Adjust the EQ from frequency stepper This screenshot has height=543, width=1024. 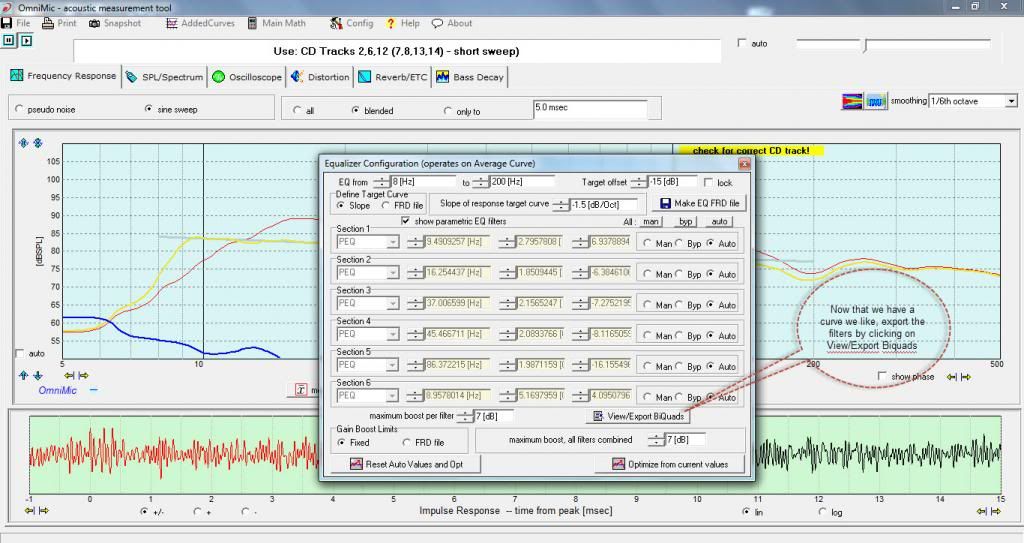pos(381,182)
